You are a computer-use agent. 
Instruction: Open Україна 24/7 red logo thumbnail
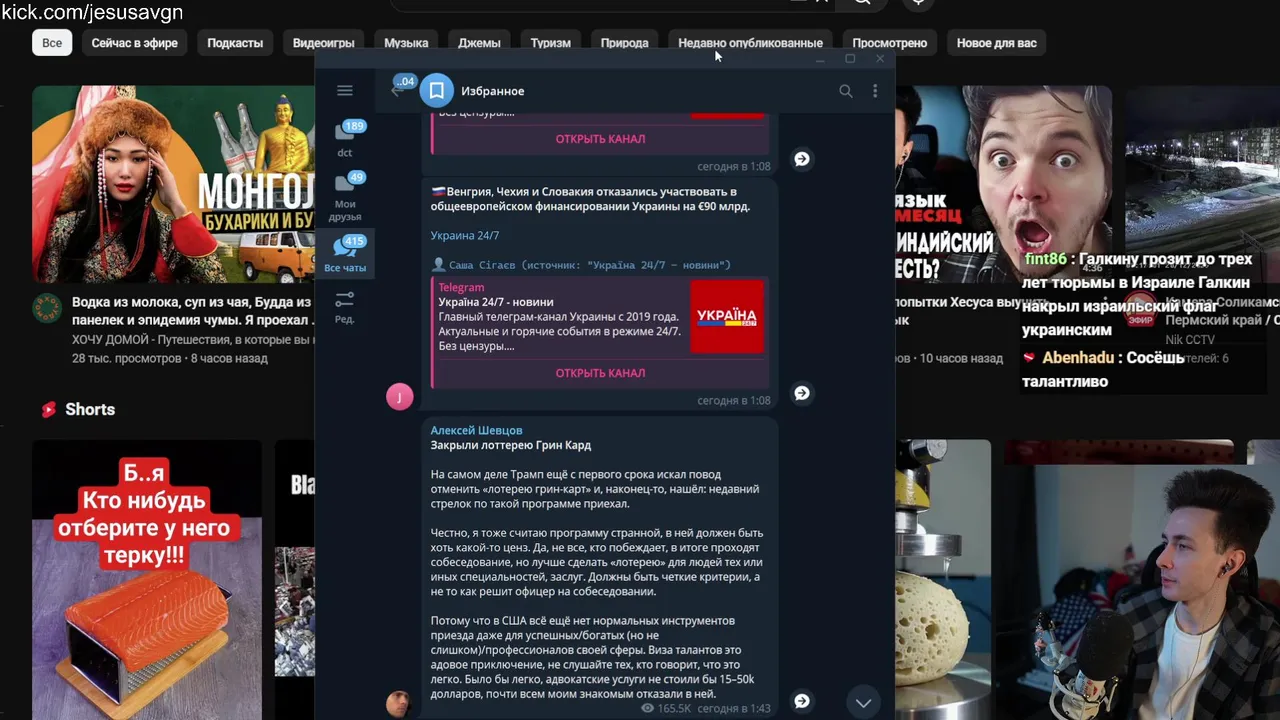(727, 316)
